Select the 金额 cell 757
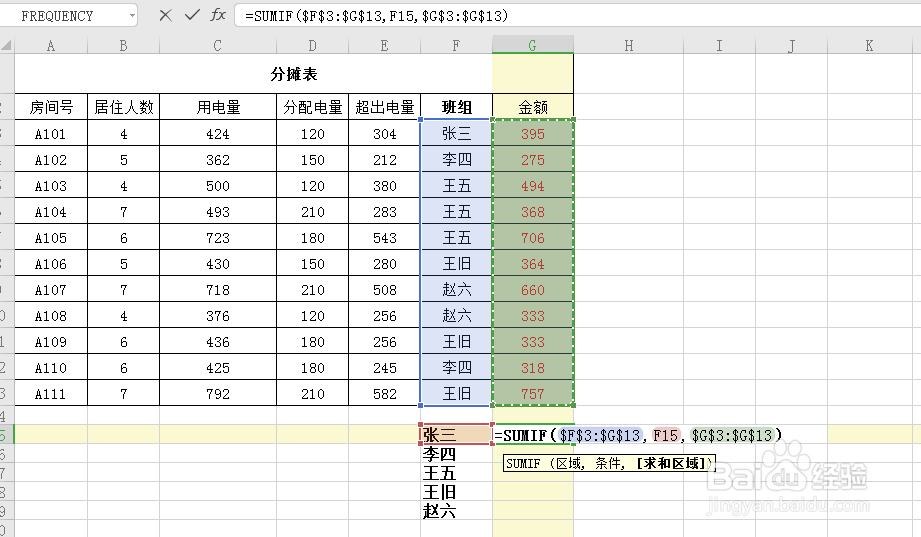The width and height of the screenshot is (921, 537). point(533,394)
